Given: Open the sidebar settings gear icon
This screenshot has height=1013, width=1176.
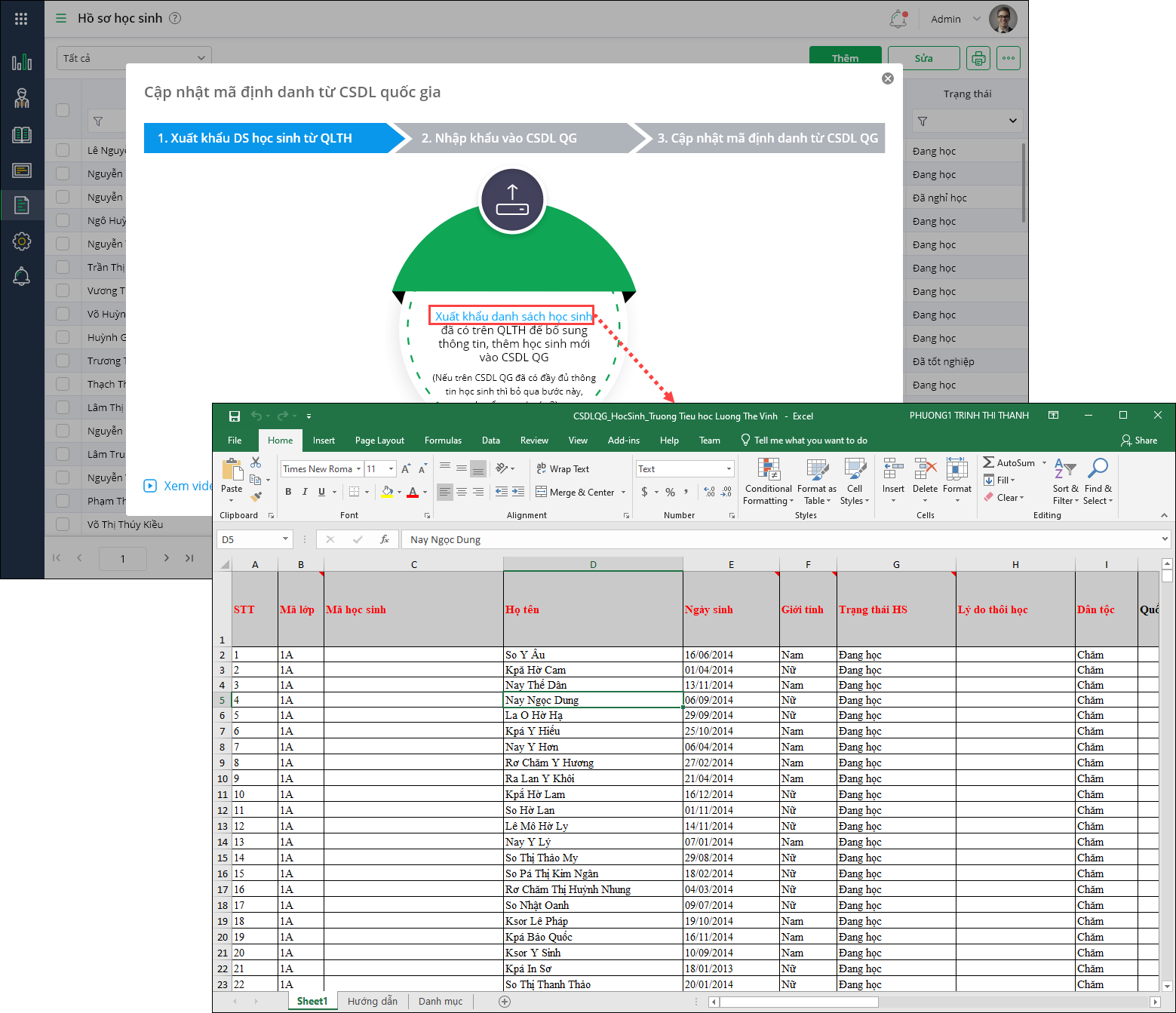Looking at the screenshot, I should (x=22, y=241).
